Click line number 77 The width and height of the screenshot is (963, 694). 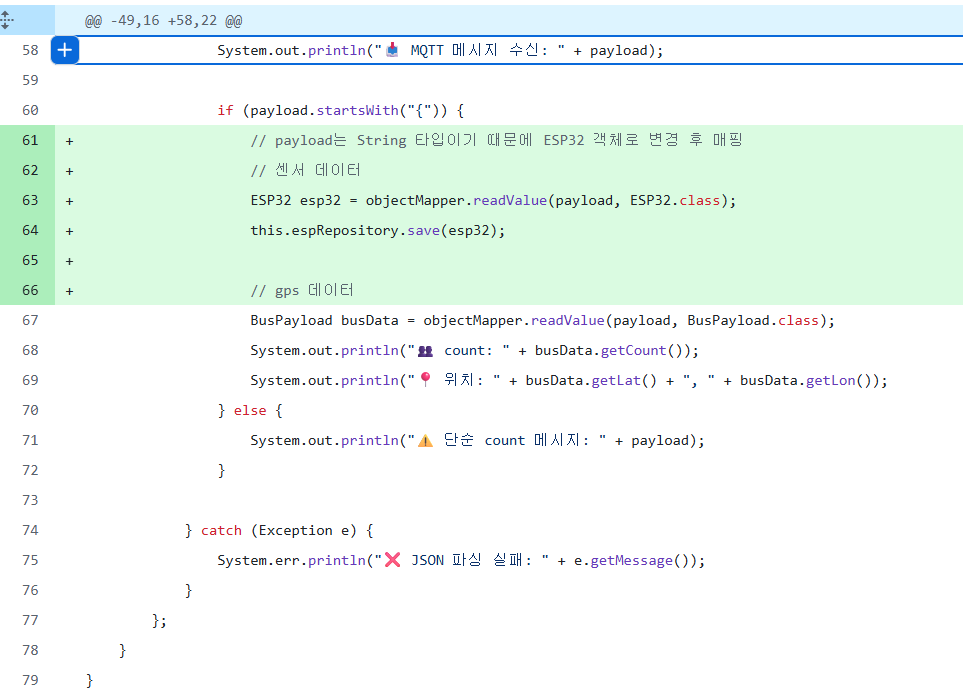(30, 620)
